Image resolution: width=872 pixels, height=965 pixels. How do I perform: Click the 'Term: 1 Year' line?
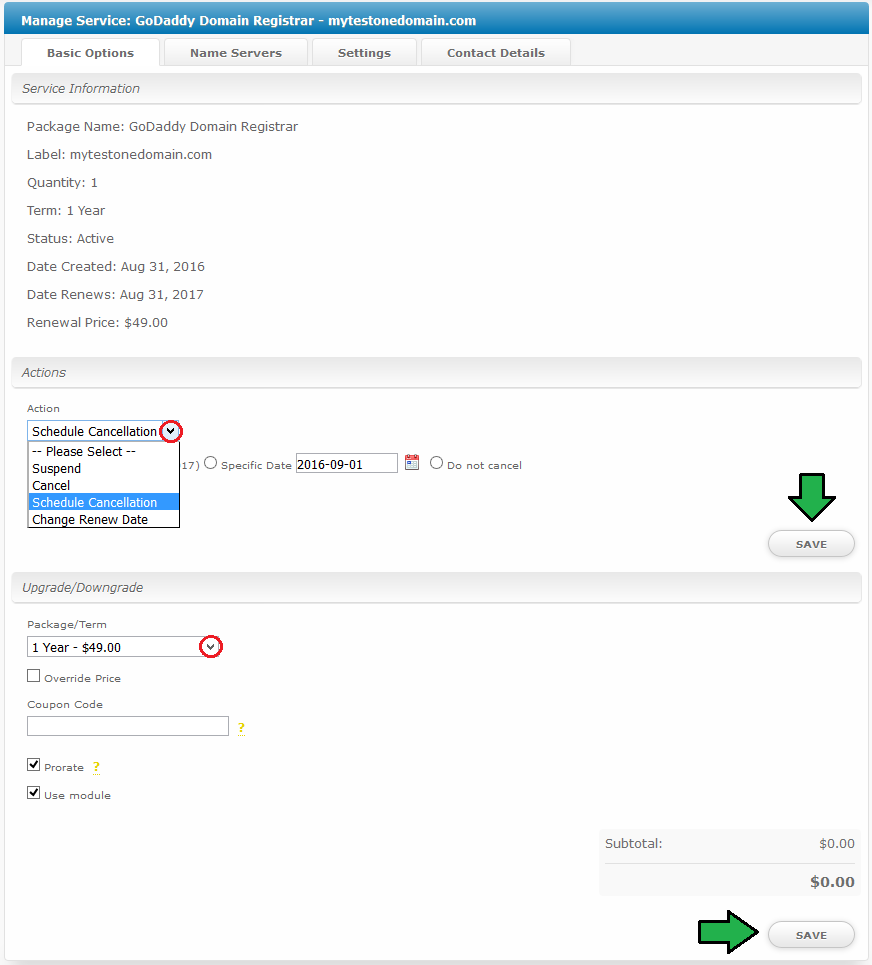click(x=66, y=210)
